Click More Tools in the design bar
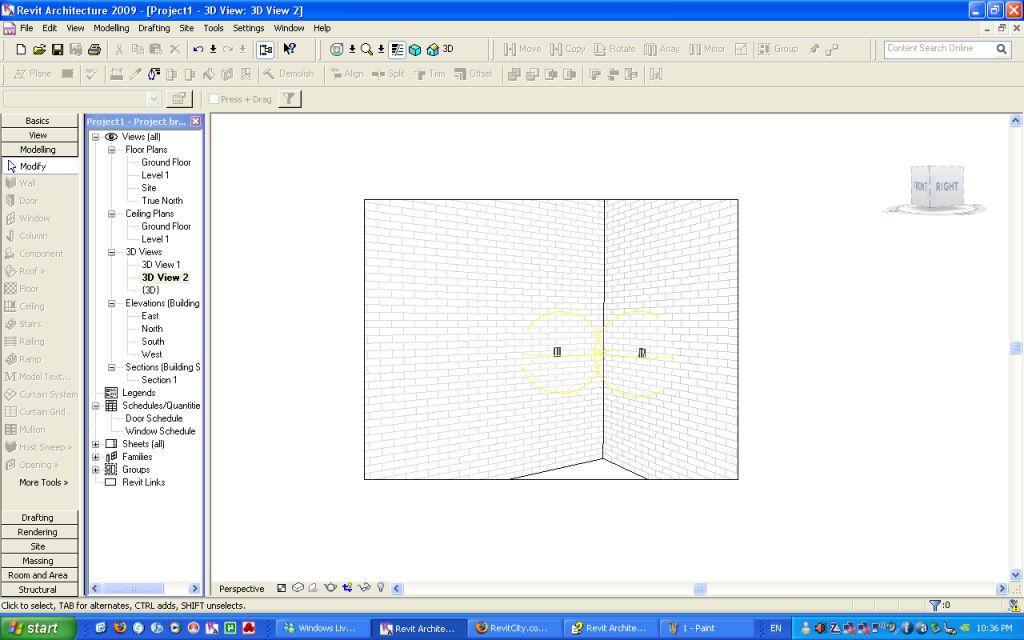The image size is (1024, 640). (43, 482)
